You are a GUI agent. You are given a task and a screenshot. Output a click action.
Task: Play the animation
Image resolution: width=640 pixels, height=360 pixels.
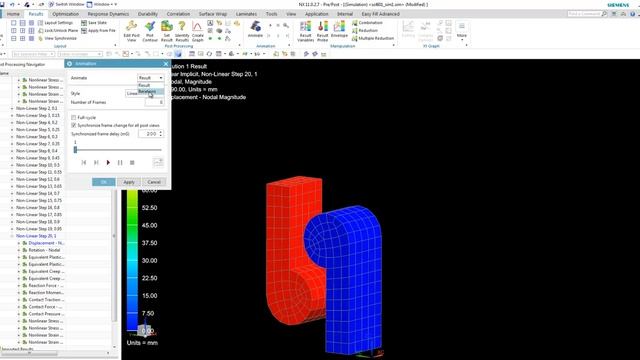108,162
